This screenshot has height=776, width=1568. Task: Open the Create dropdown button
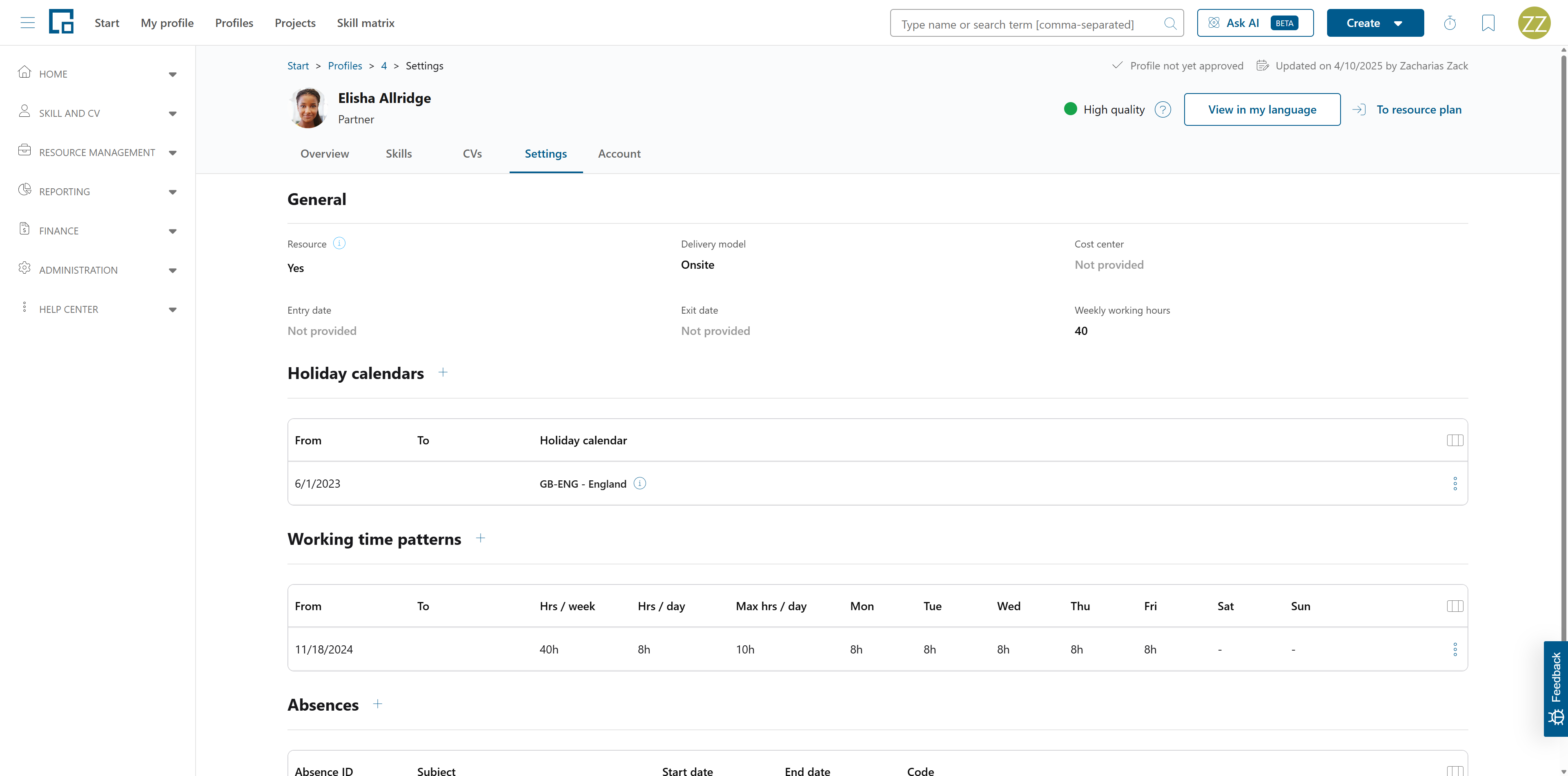pyautogui.click(x=1375, y=23)
